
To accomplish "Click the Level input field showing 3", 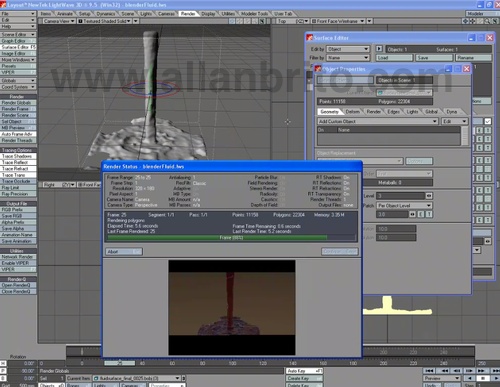I will tap(401, 196).
